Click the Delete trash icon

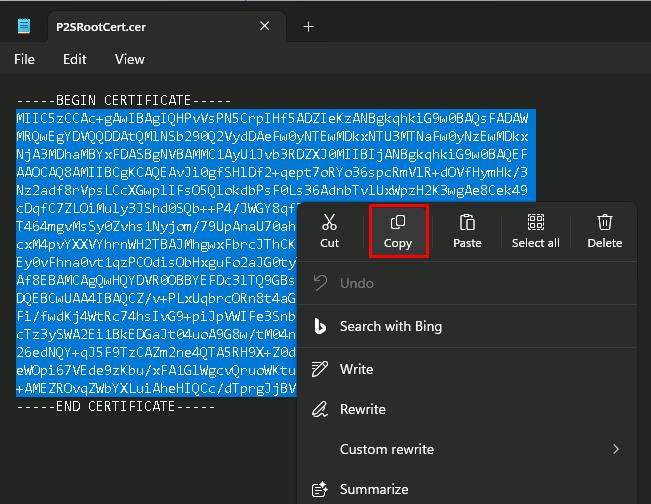604,222
